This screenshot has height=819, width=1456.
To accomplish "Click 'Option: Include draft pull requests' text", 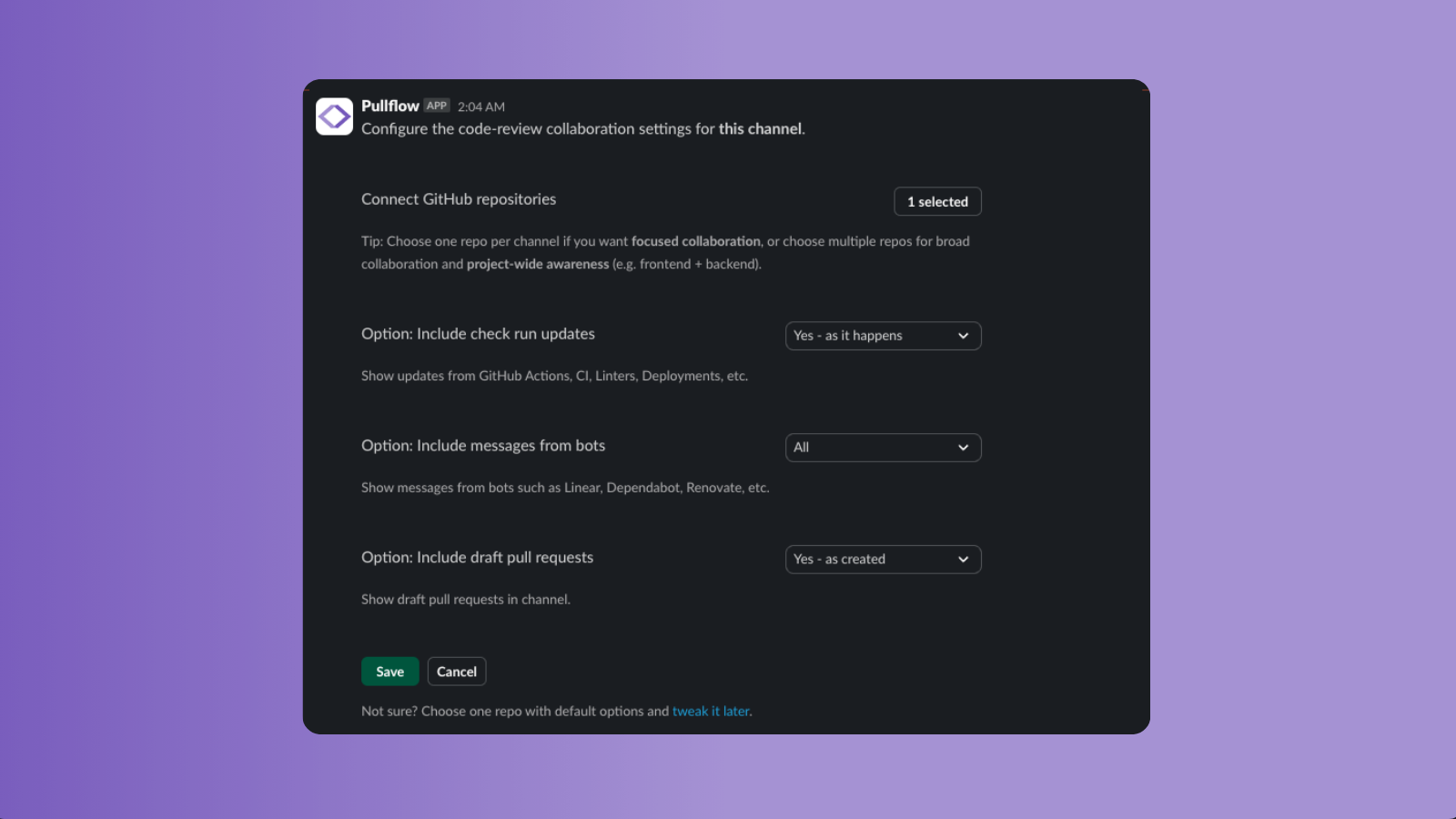I will pyautogui.click(x=477, y=558).
